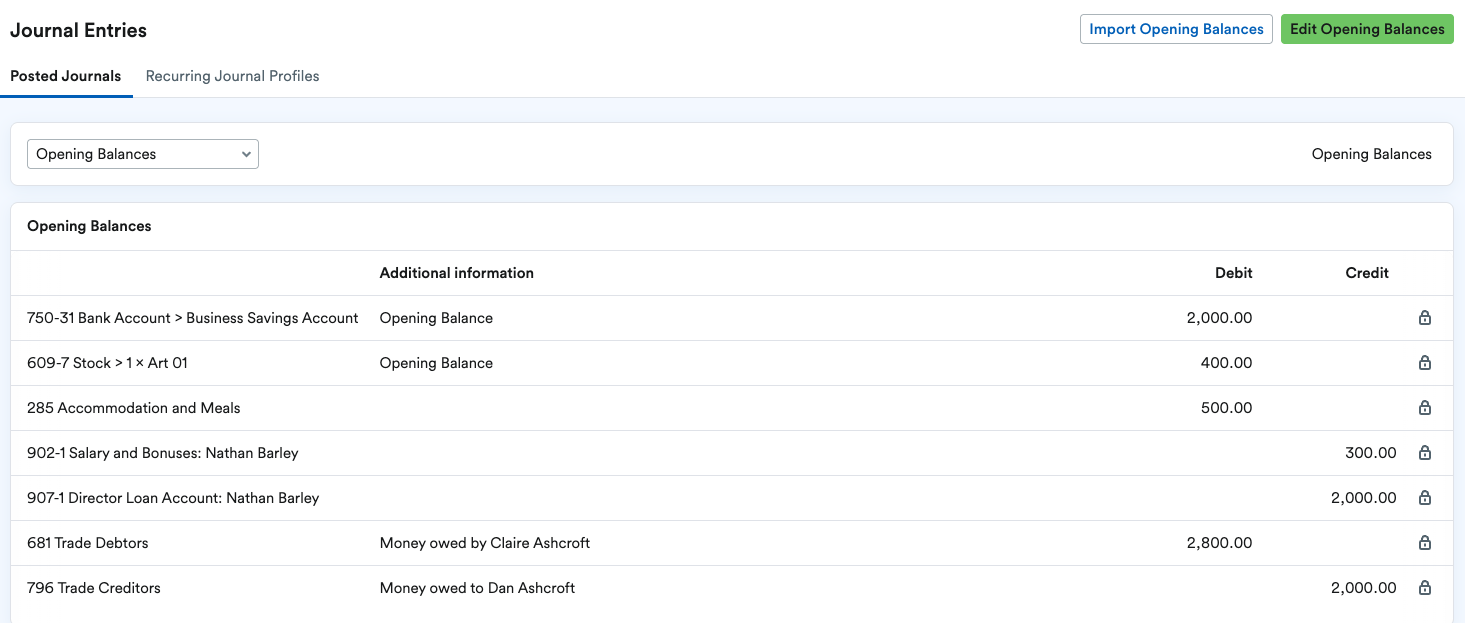Click 'Opening Balances' label beside the filter
The width and height of the screenshot is (1465, 623).
pos(1372,154)
